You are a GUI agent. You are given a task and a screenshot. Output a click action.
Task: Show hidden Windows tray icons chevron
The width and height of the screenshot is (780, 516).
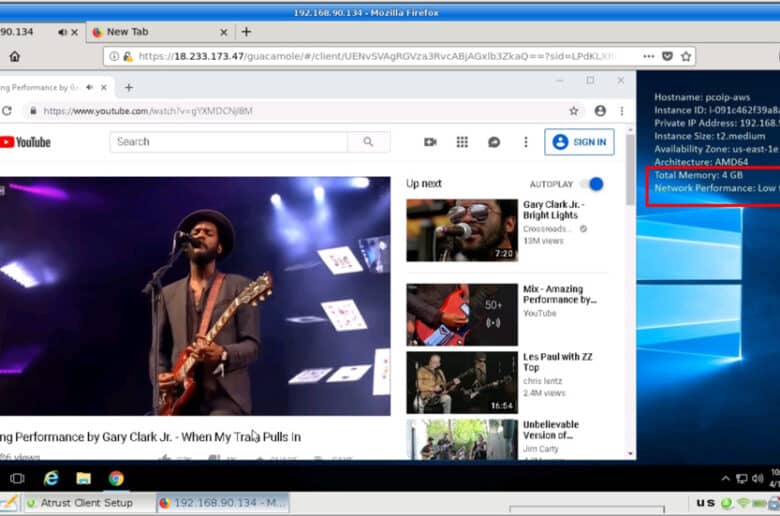tap(726, 479)
